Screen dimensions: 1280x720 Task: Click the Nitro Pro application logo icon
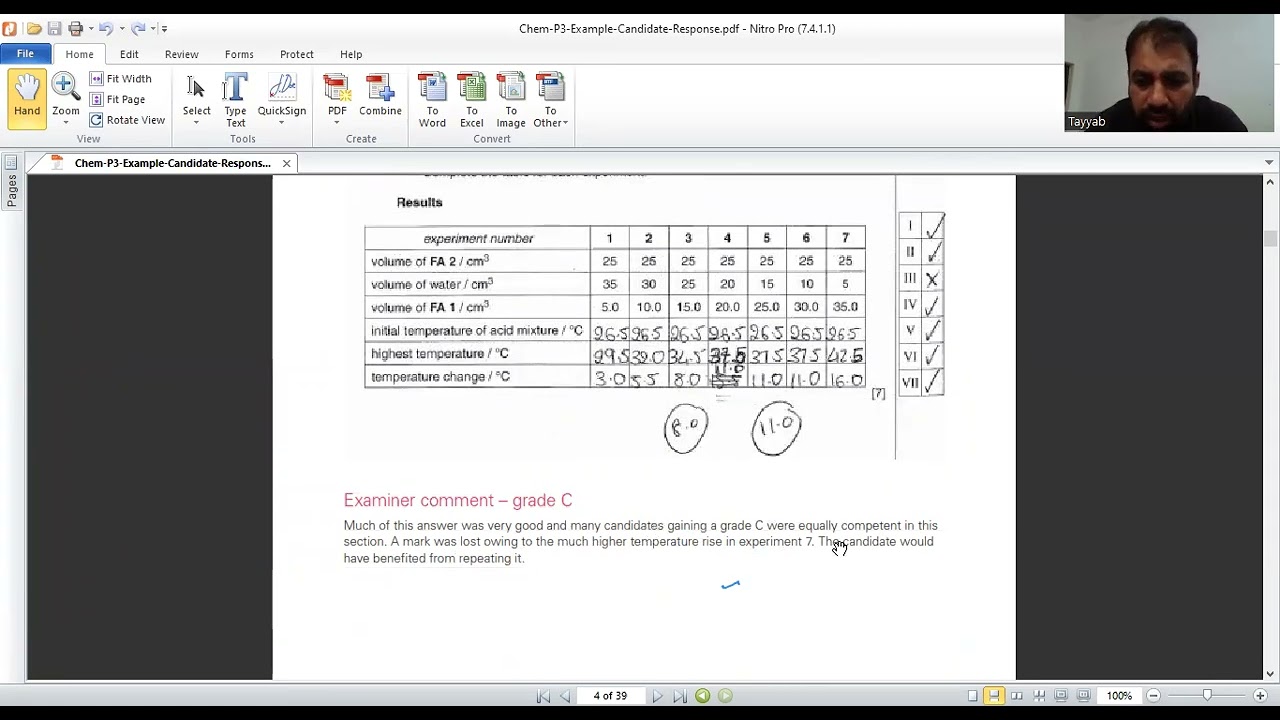(9, 28)
